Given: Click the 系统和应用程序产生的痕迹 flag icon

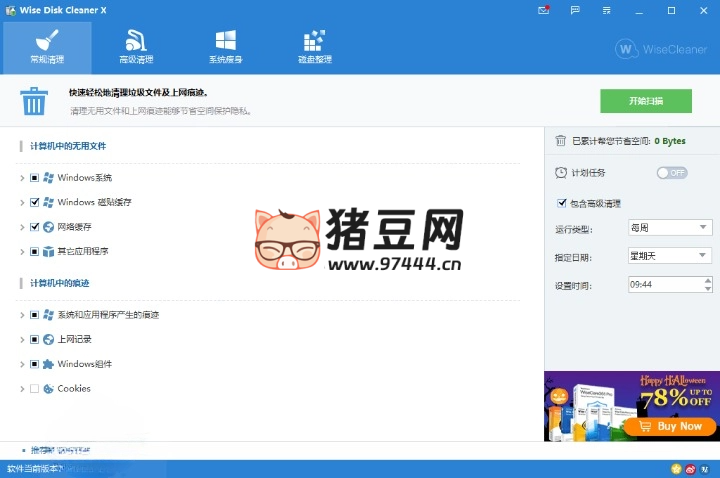Looking at the screenshot, I should (48, 315).
